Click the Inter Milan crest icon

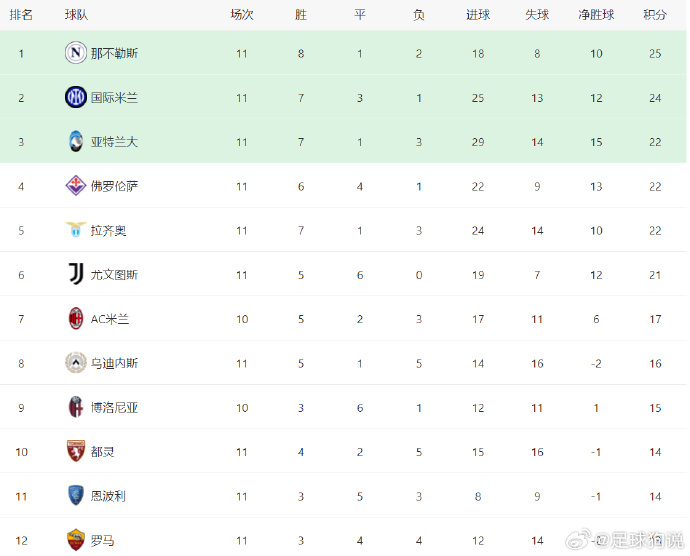coord(76,97)
